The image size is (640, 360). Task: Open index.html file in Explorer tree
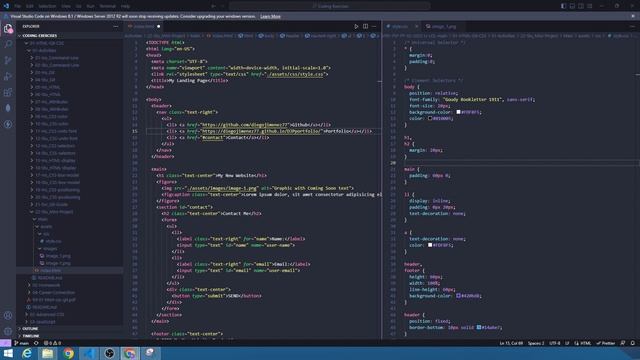tap(69, 271)
